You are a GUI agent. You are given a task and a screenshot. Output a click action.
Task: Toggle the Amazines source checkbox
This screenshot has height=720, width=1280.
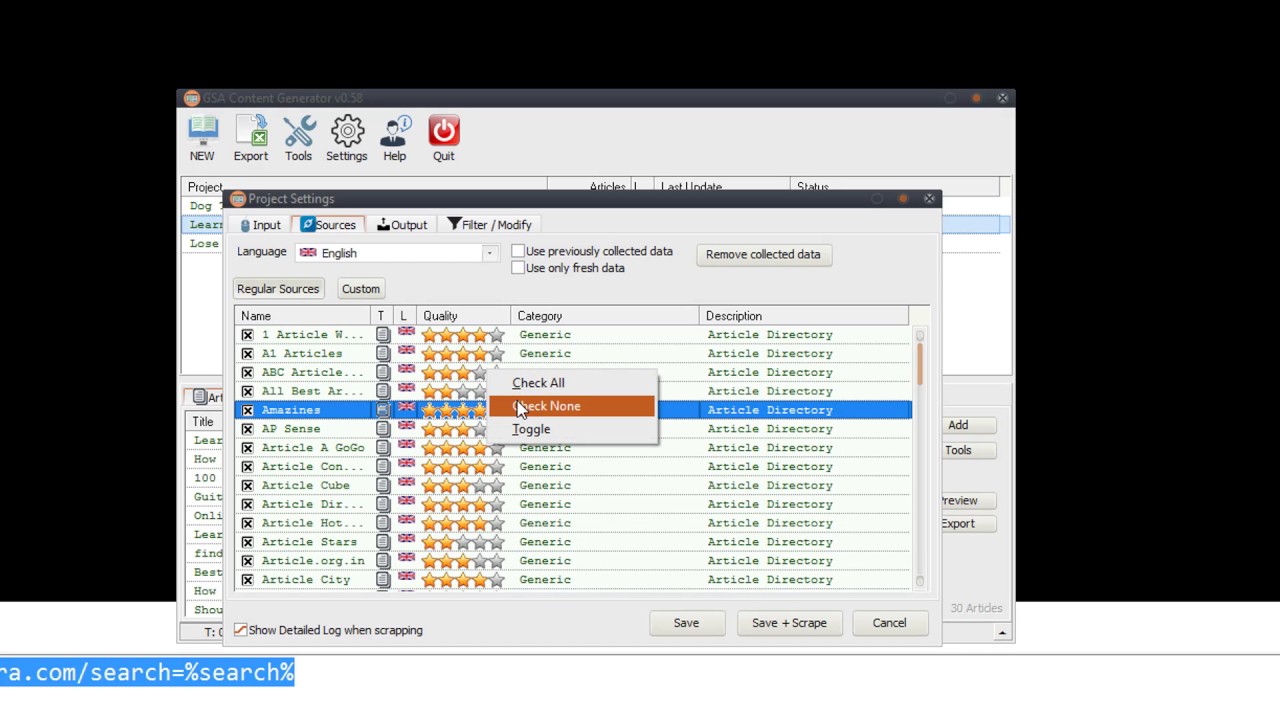point(247,410)
